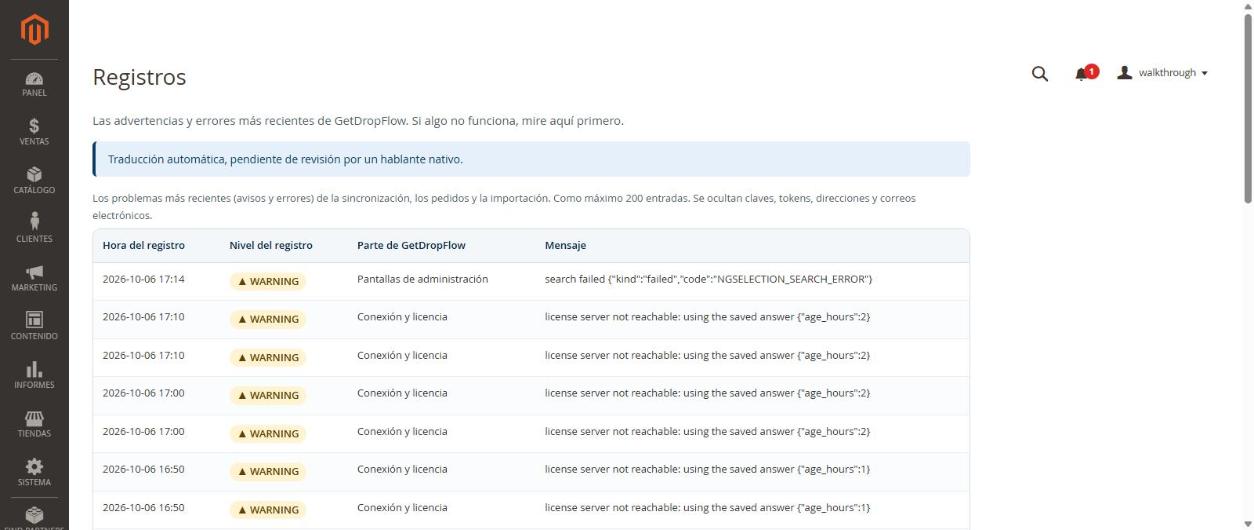Open the Sistema sidebar menu
The width and height of the screenshot is (1254, 530).
34,473
